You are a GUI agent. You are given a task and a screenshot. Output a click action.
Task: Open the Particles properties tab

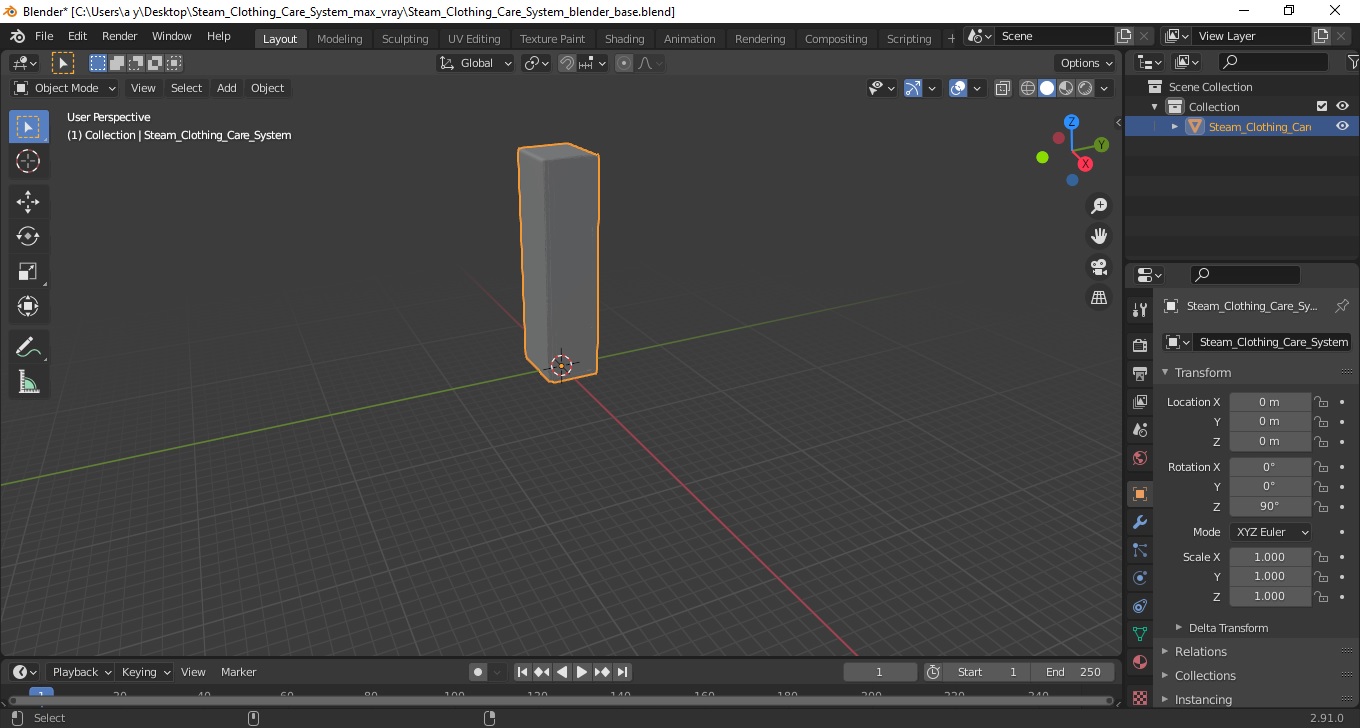tap(1140, 550)
